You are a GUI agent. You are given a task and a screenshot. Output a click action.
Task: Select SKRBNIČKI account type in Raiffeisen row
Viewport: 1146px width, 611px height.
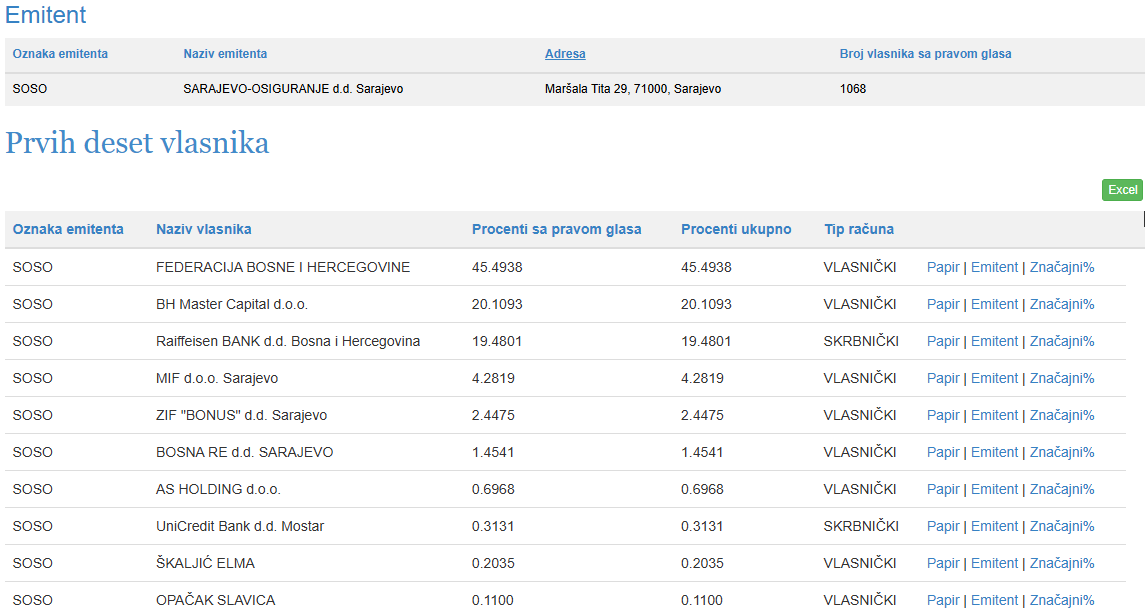[861, 341]
